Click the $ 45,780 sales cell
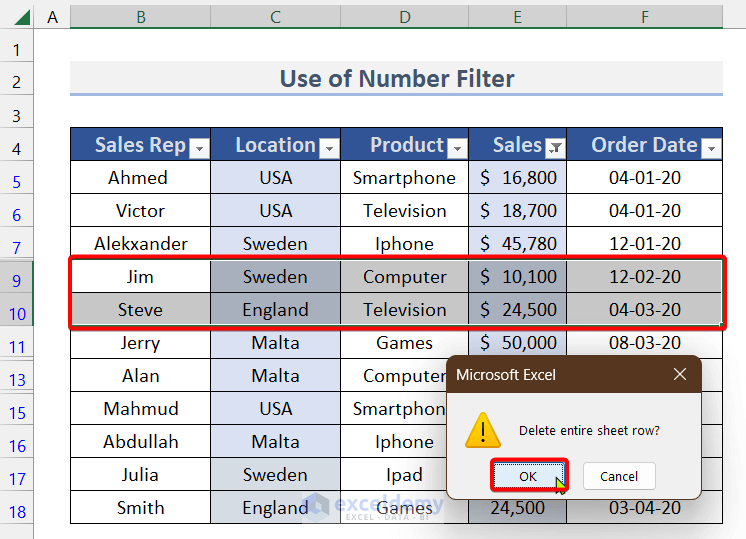This screenshot has height=539, width=746. pyautogui.click(x=517, y=244)
